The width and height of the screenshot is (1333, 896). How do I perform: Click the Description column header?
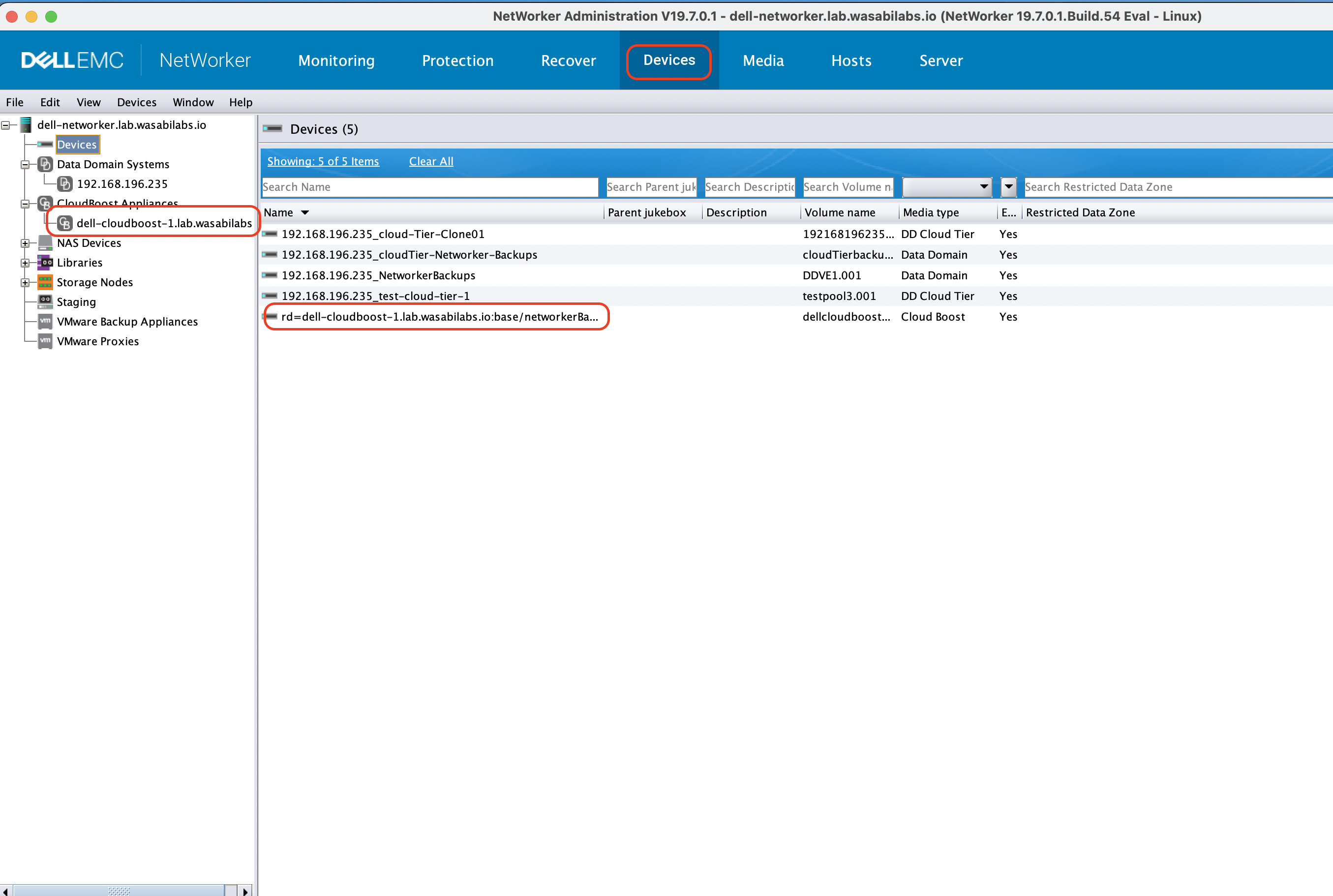click(x=751, y=212)
